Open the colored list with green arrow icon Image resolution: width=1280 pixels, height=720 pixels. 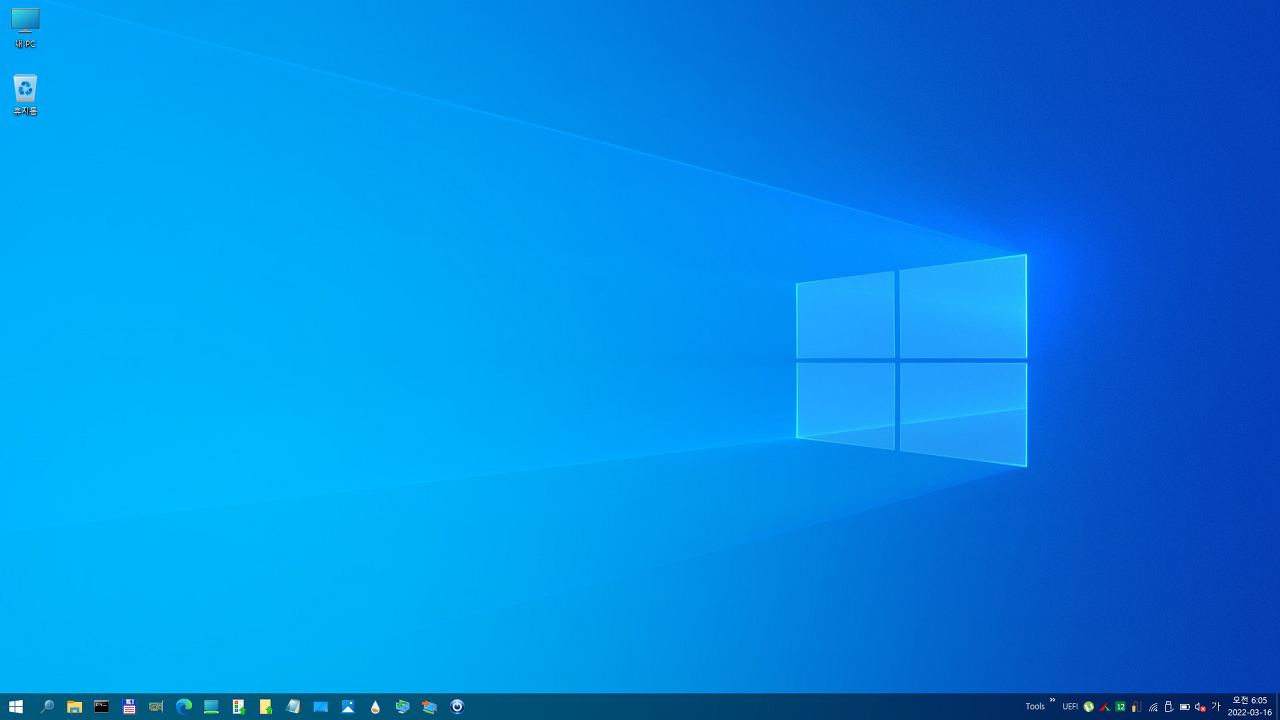click(x=238, y=706)
